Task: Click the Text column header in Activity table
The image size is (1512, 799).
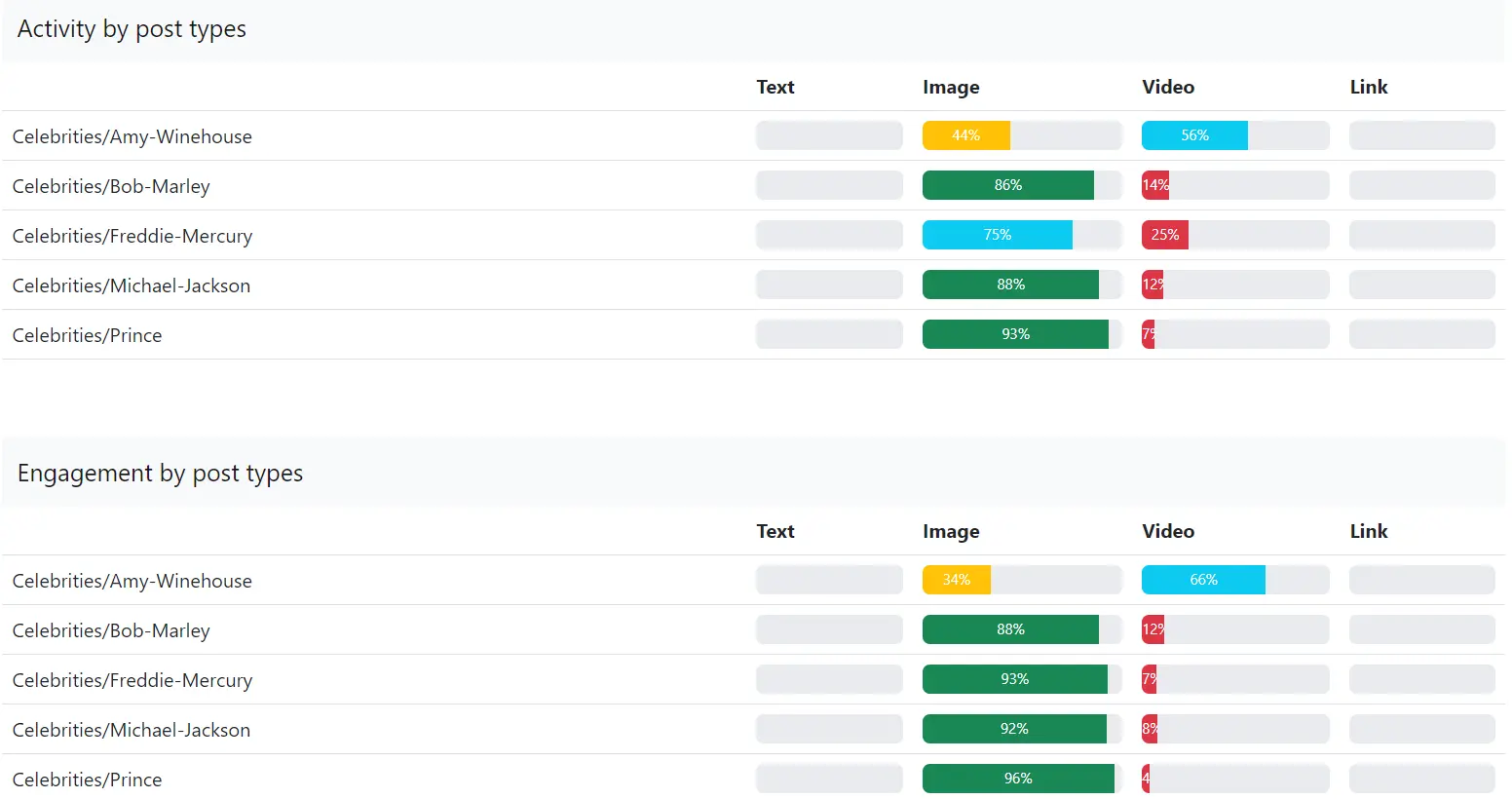Action: point(775,87)
